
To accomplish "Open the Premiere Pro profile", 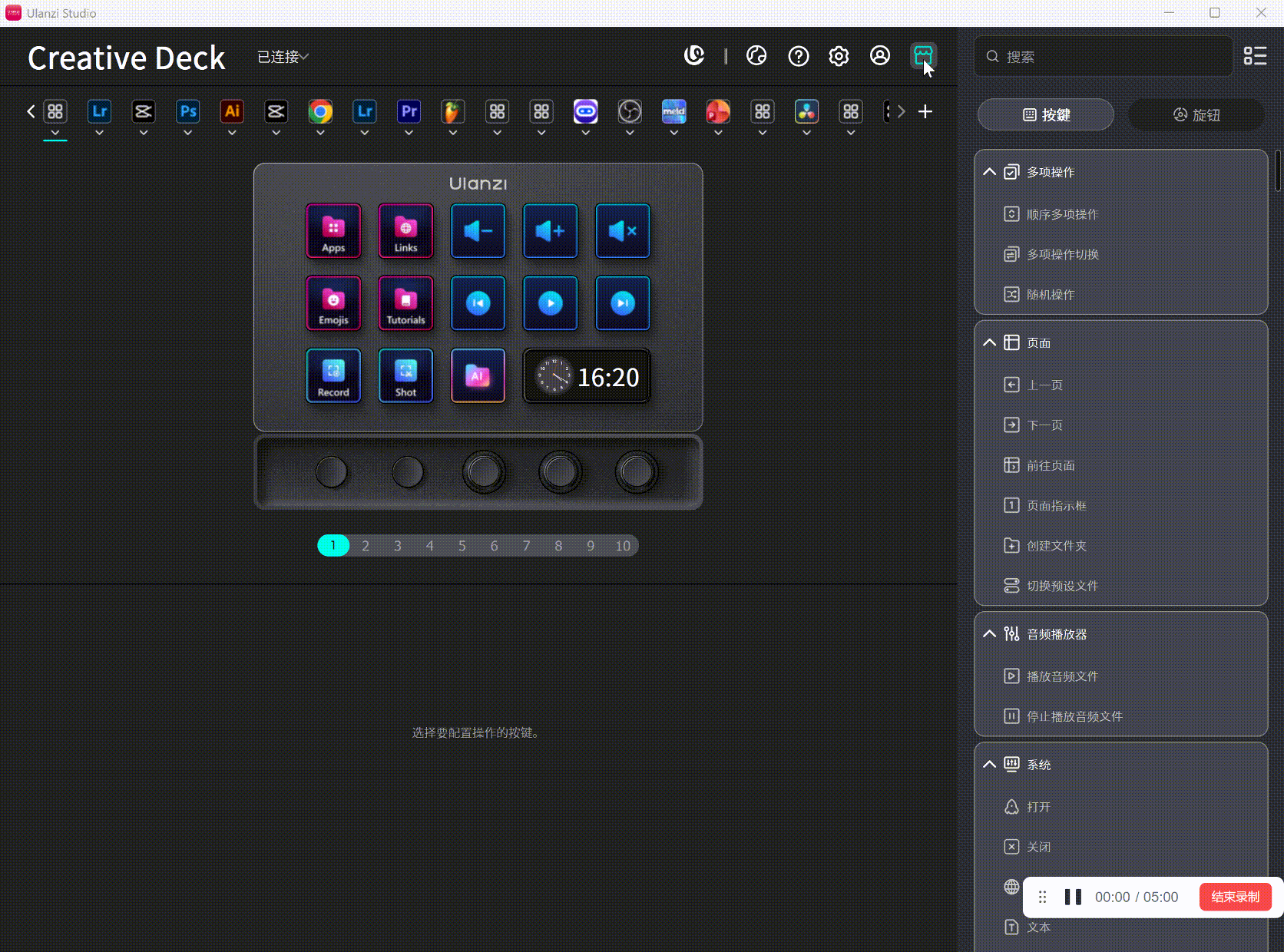I will (409, 112).
